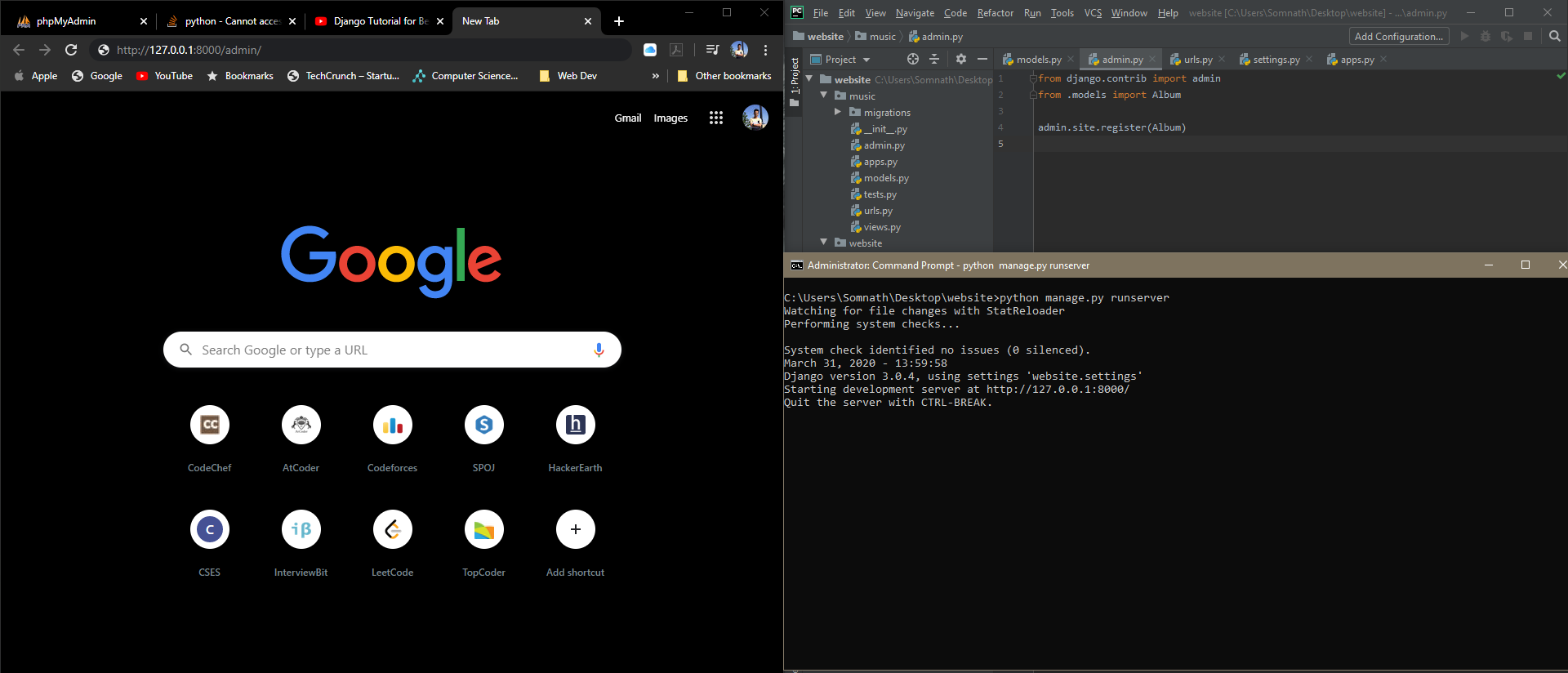Viewport: 1568px width, 673px height.
Task: Show hidden bookmarks with the » chevron
Action: pyautogui.click(x=655, y=76)
